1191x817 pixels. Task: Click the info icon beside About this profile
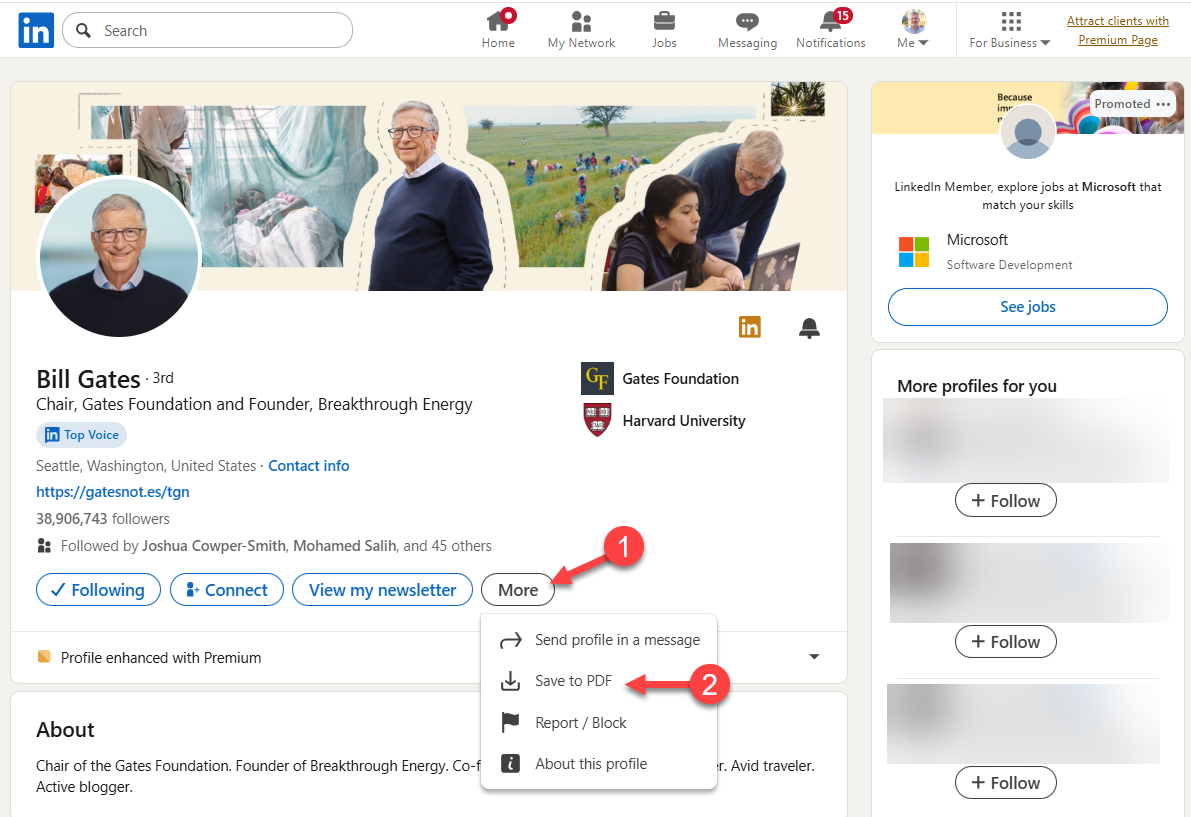point(510,764)
